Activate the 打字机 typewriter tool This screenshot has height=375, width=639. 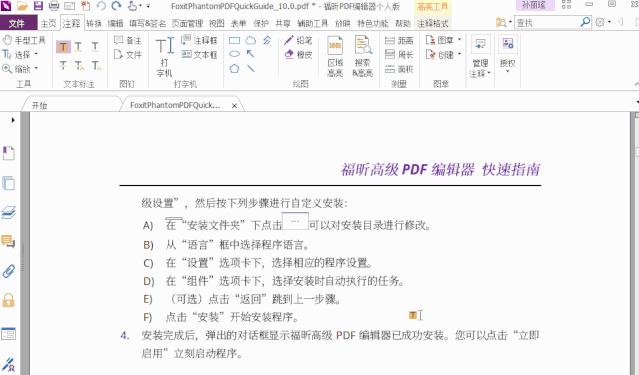[165, 56]
